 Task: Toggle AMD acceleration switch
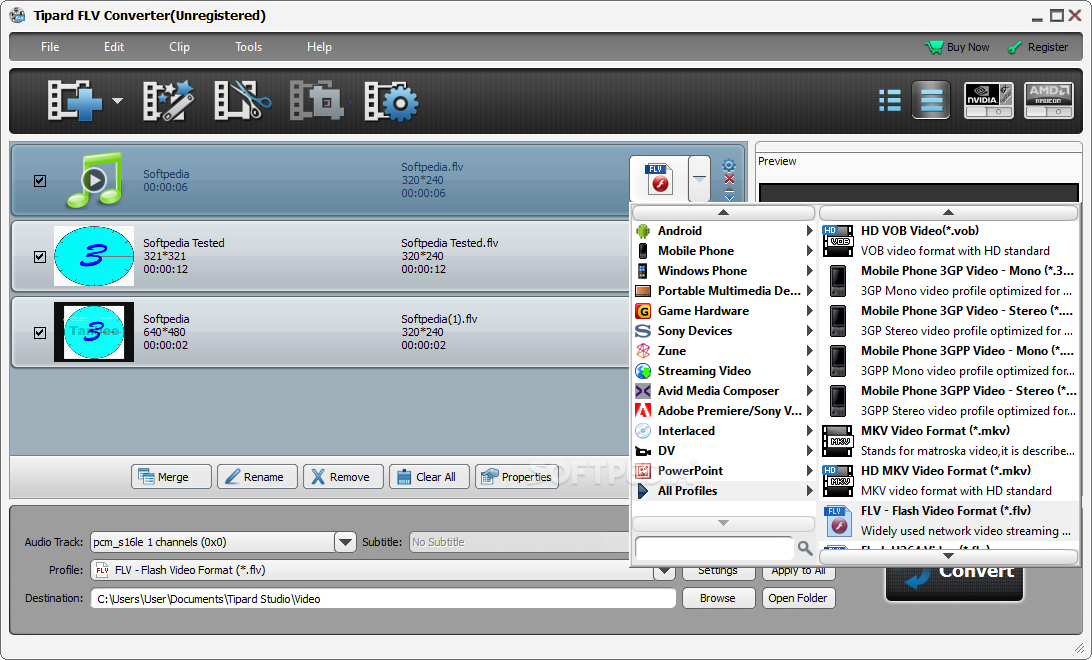click(x=1049, y=101)
